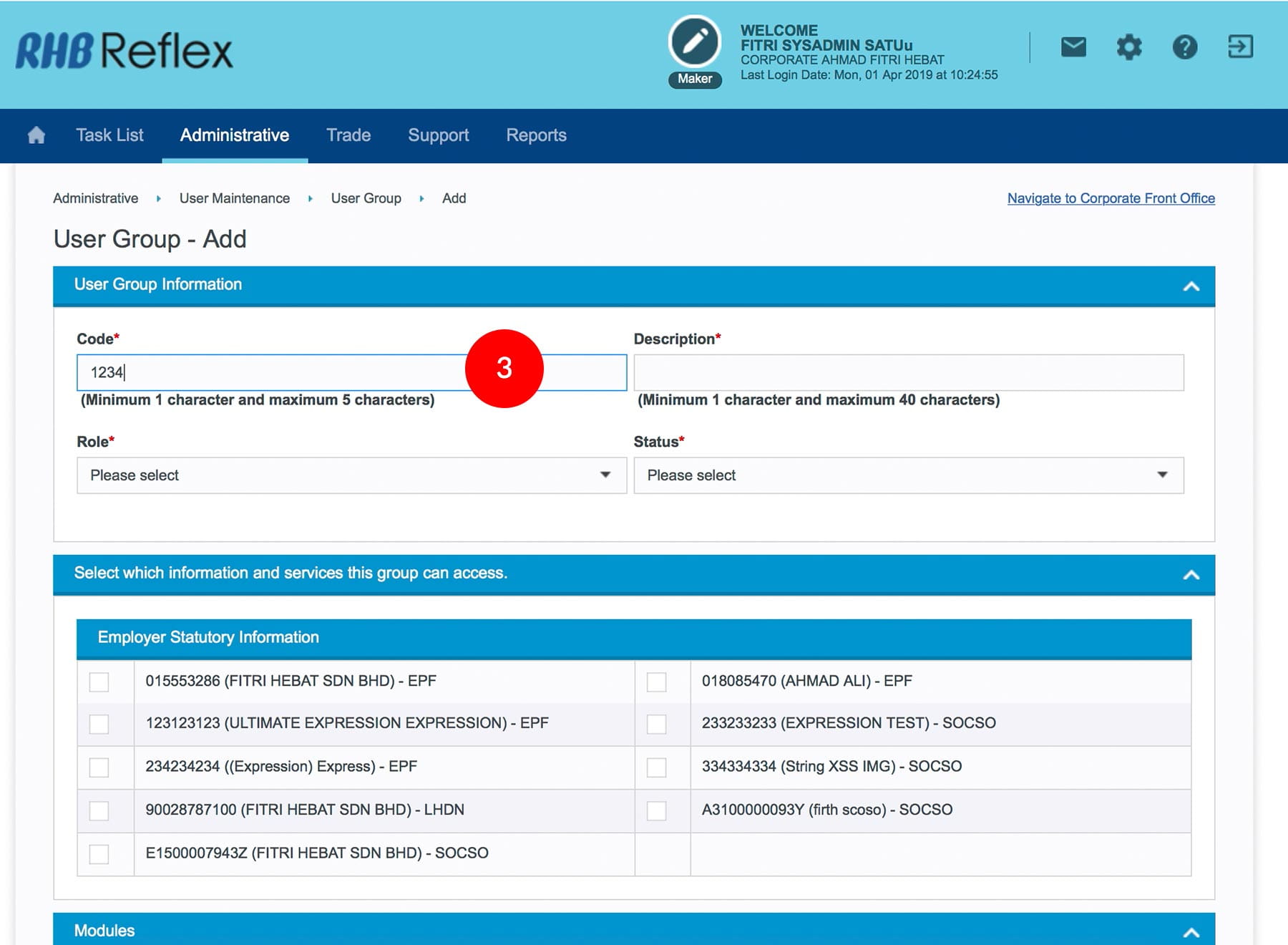Collapse the User Group Information section
Screen dimensions: 1288x945
pos(1191,286)
